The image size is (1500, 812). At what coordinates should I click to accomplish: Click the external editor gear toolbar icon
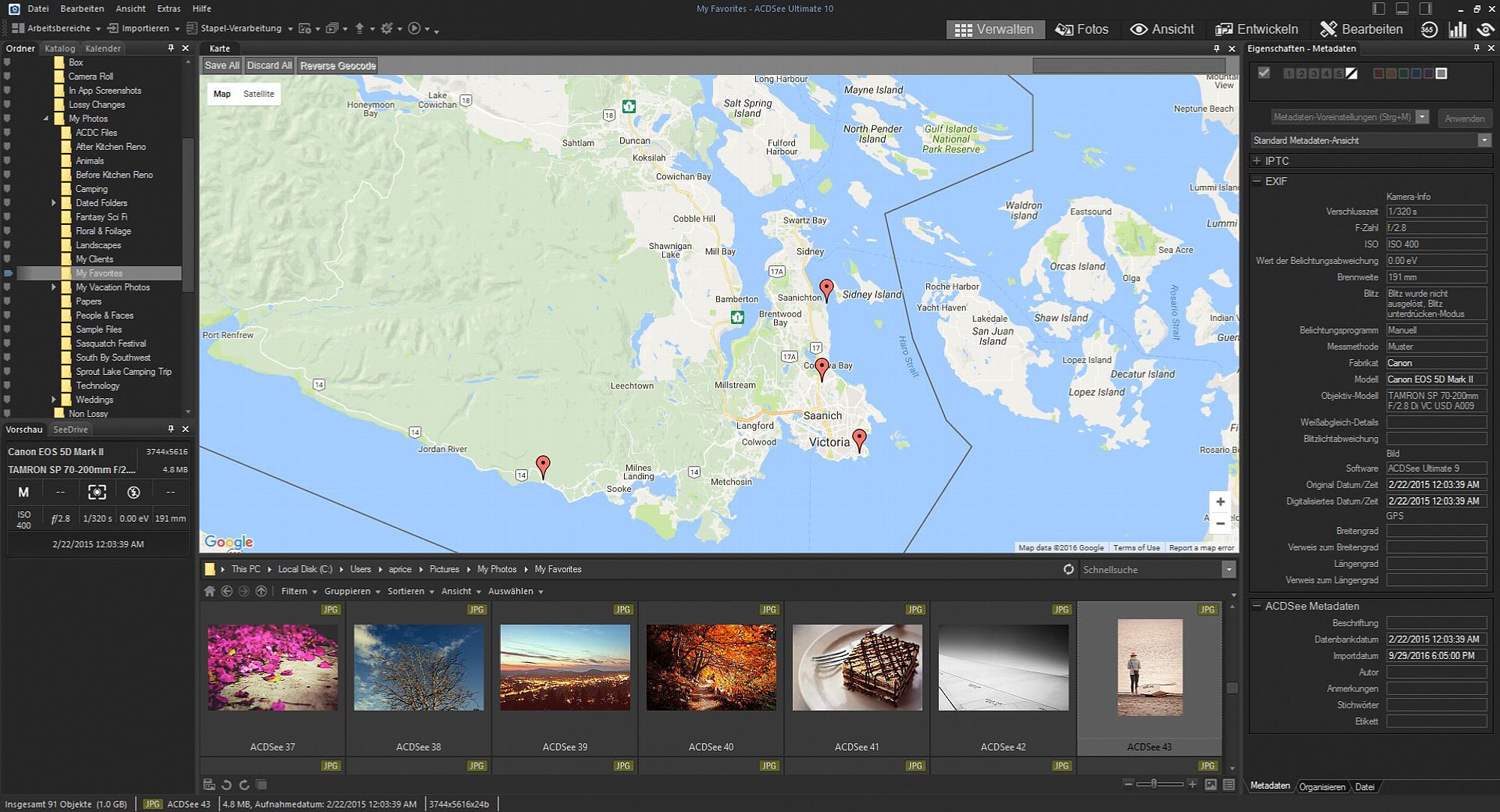click(387, 28)
